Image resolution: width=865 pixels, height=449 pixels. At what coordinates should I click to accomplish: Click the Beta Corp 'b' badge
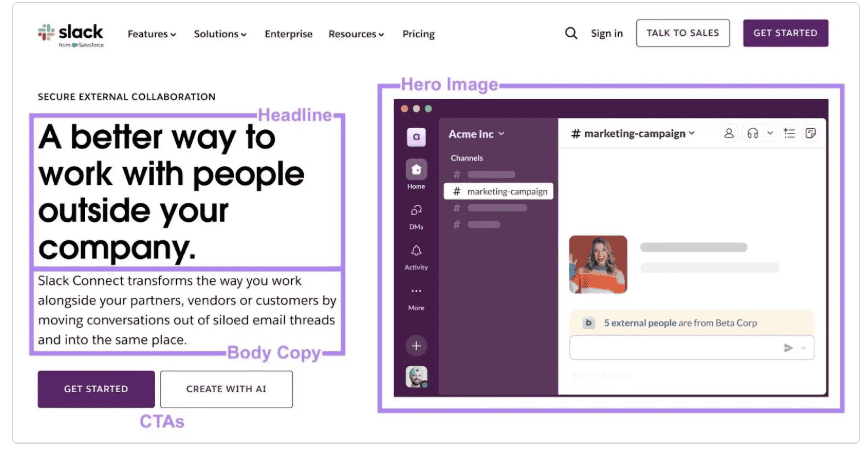click(x=589, y=323)
